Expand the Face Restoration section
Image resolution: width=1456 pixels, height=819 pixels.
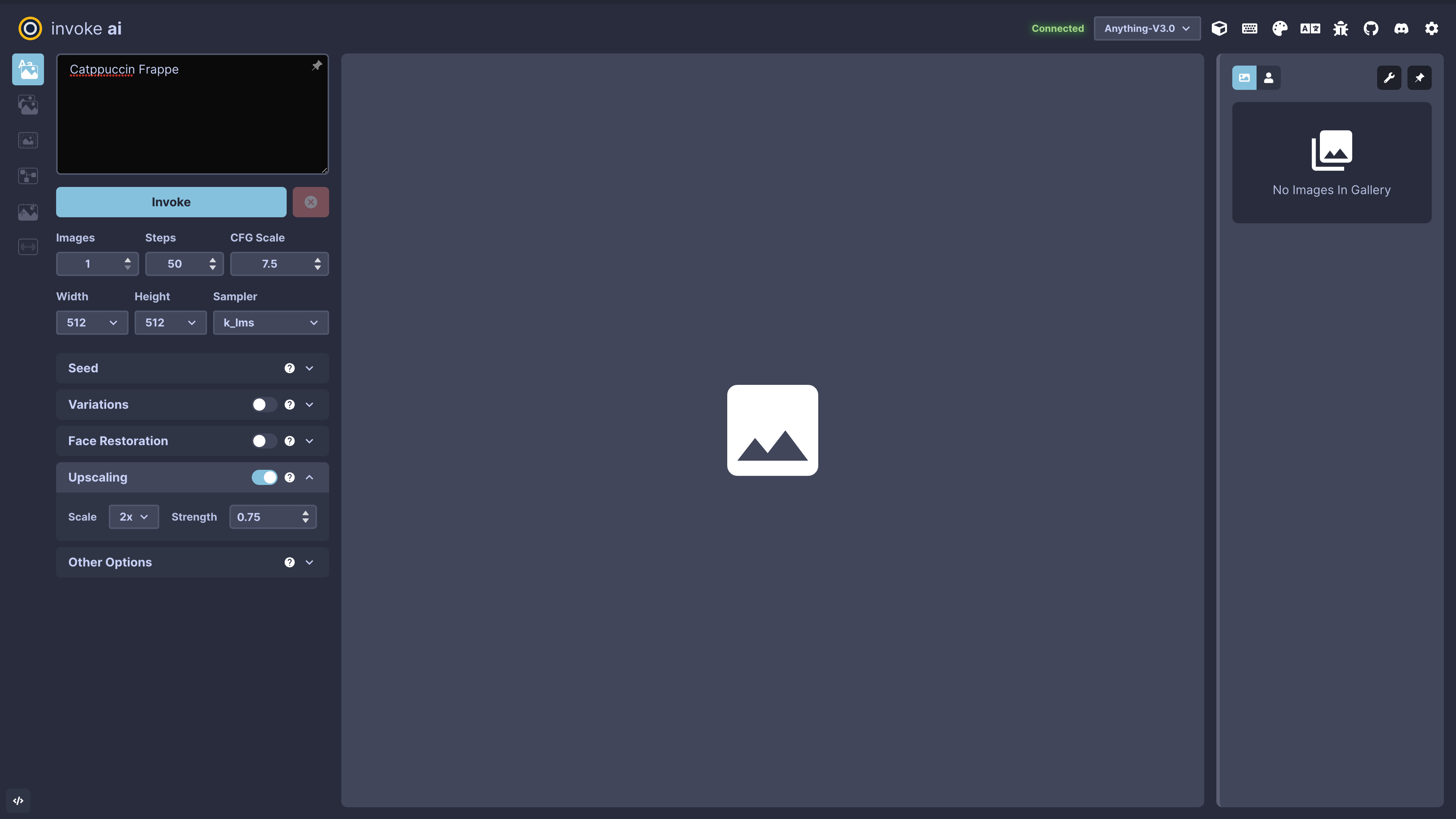[x=309, y=441]
